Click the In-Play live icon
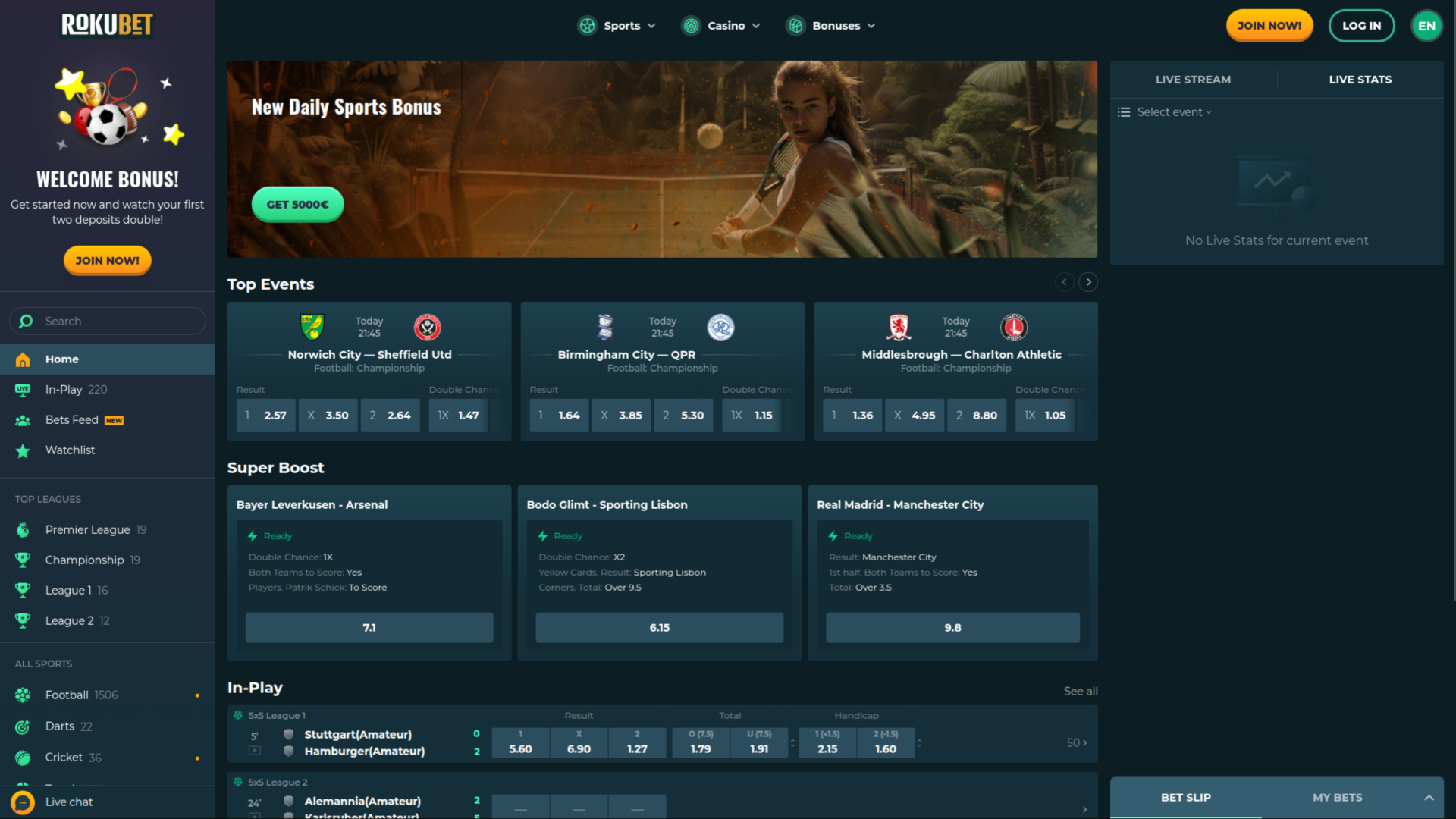Image resolution: width=1456 pixels, height=819 pixels. click(23, 390)
